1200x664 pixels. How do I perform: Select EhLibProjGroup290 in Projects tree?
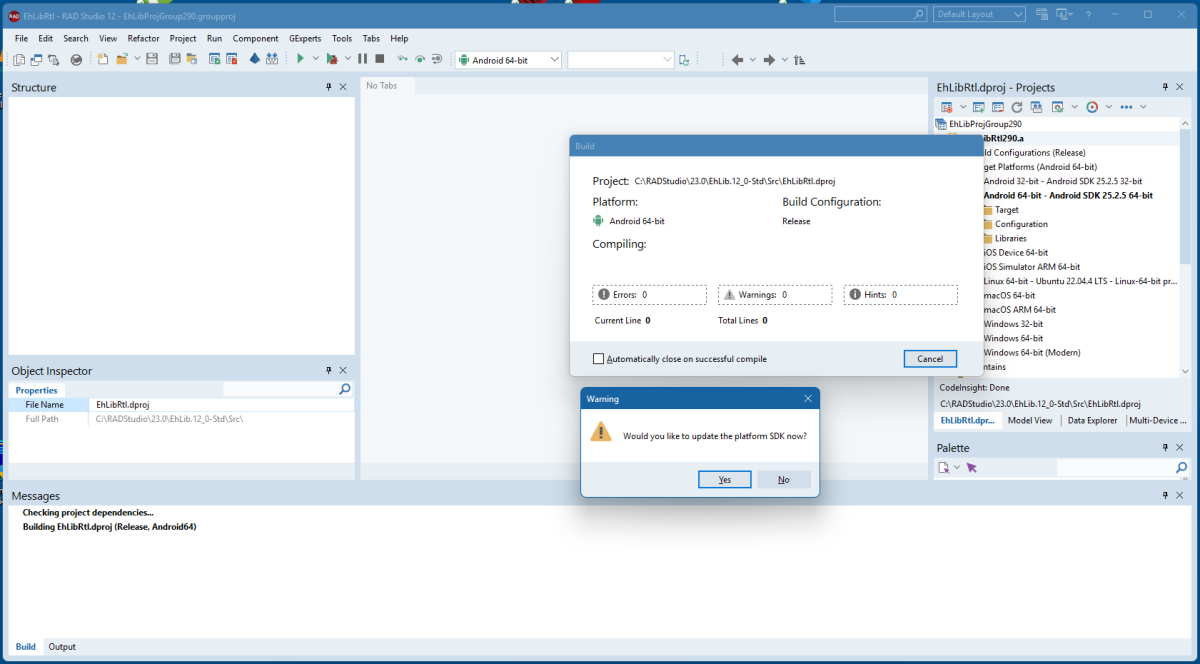click(985, 124)
